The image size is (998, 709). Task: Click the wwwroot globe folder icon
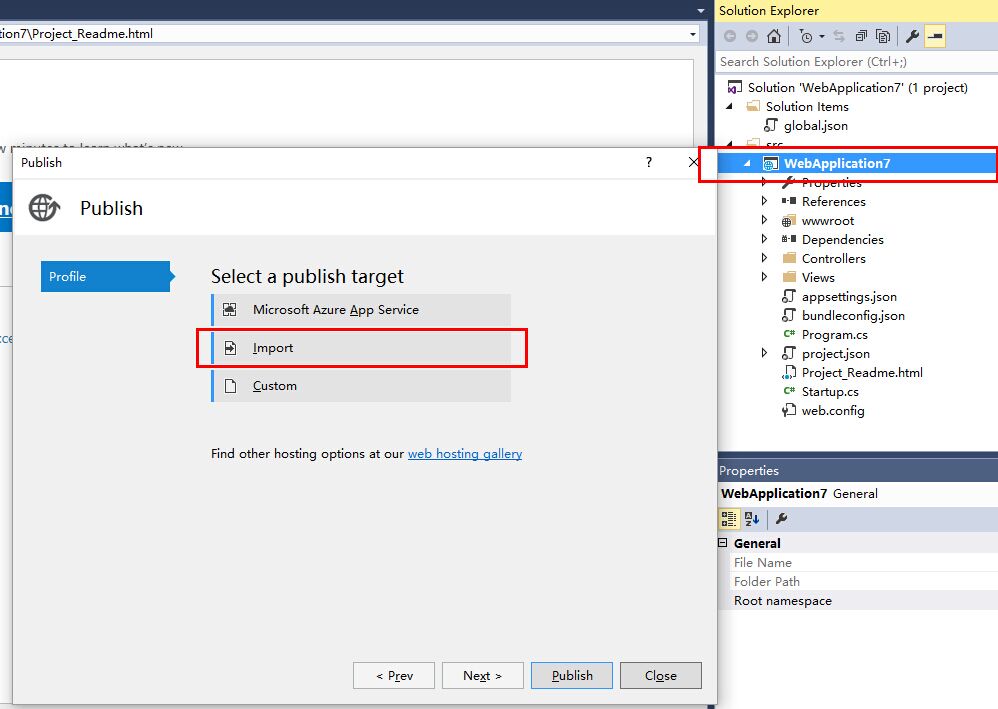tap(788, 221)
